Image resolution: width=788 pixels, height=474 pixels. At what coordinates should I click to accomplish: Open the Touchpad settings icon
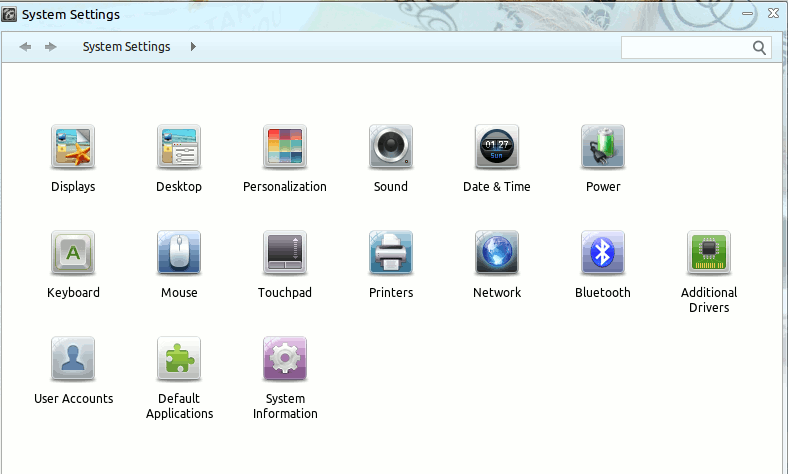click(285, 253)
